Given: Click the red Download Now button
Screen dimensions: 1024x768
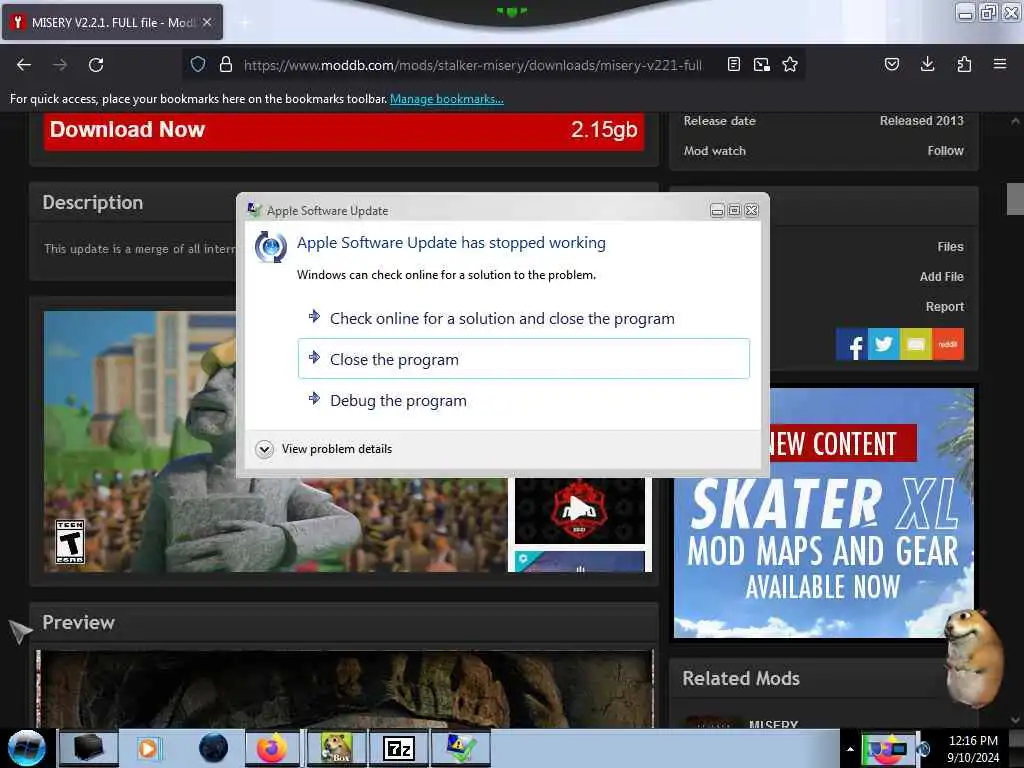Looking at the screenshot, I should (x=344, y=130).
